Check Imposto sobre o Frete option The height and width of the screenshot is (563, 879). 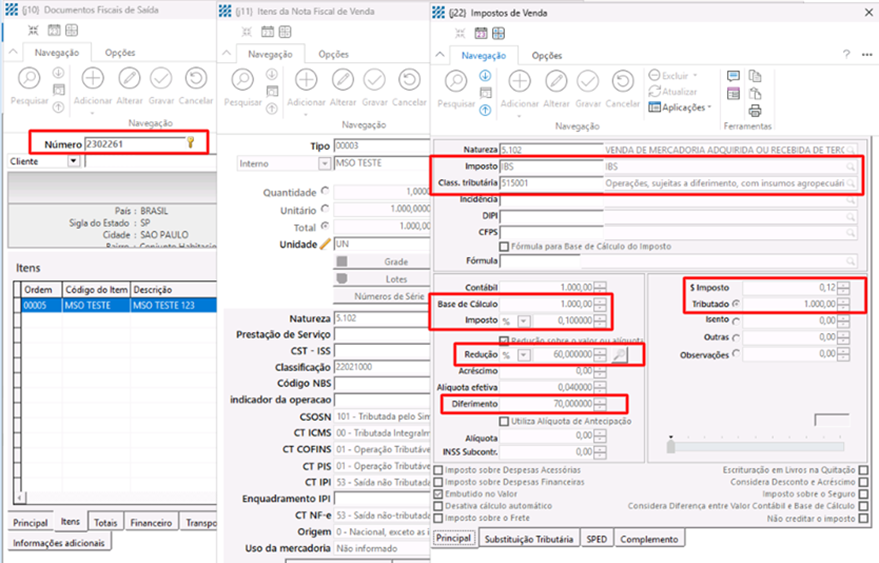point(439,519)
